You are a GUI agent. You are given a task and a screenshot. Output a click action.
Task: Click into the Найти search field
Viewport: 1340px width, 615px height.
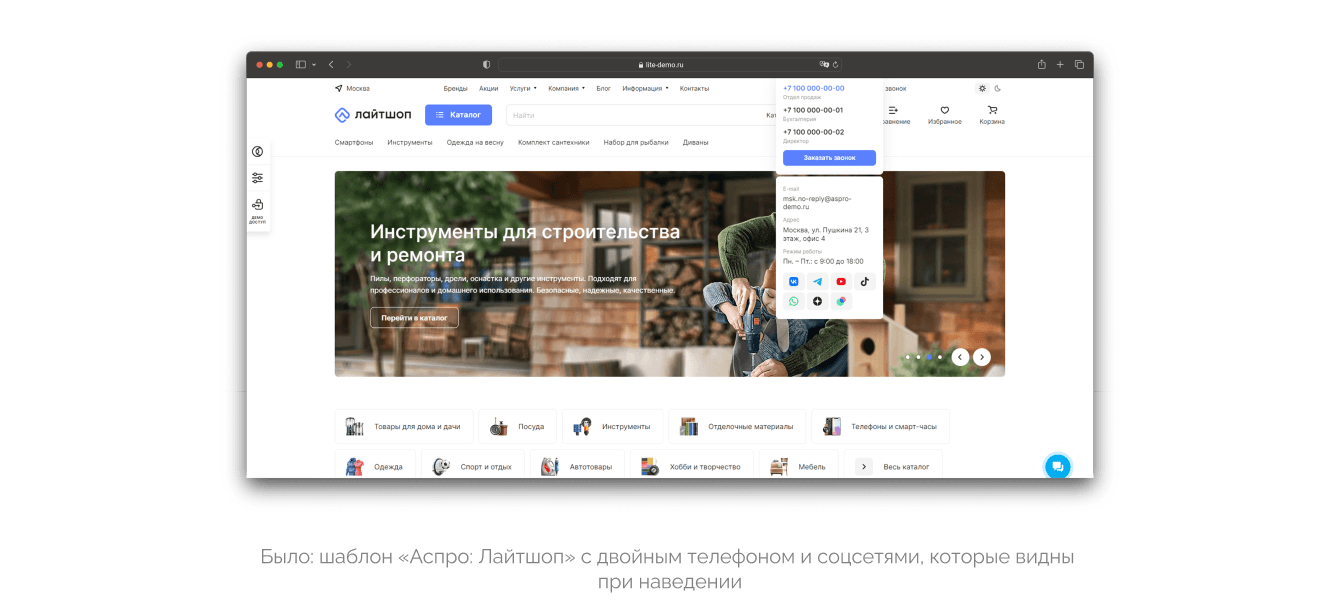(640, 115)
